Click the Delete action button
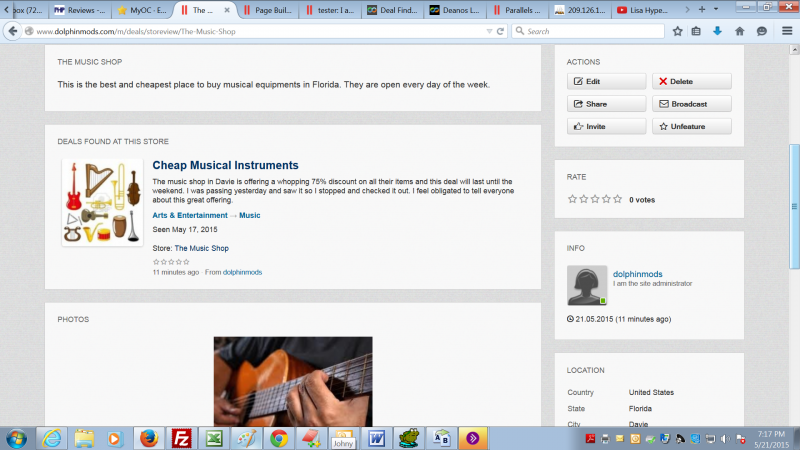 [x=691, y=81]
